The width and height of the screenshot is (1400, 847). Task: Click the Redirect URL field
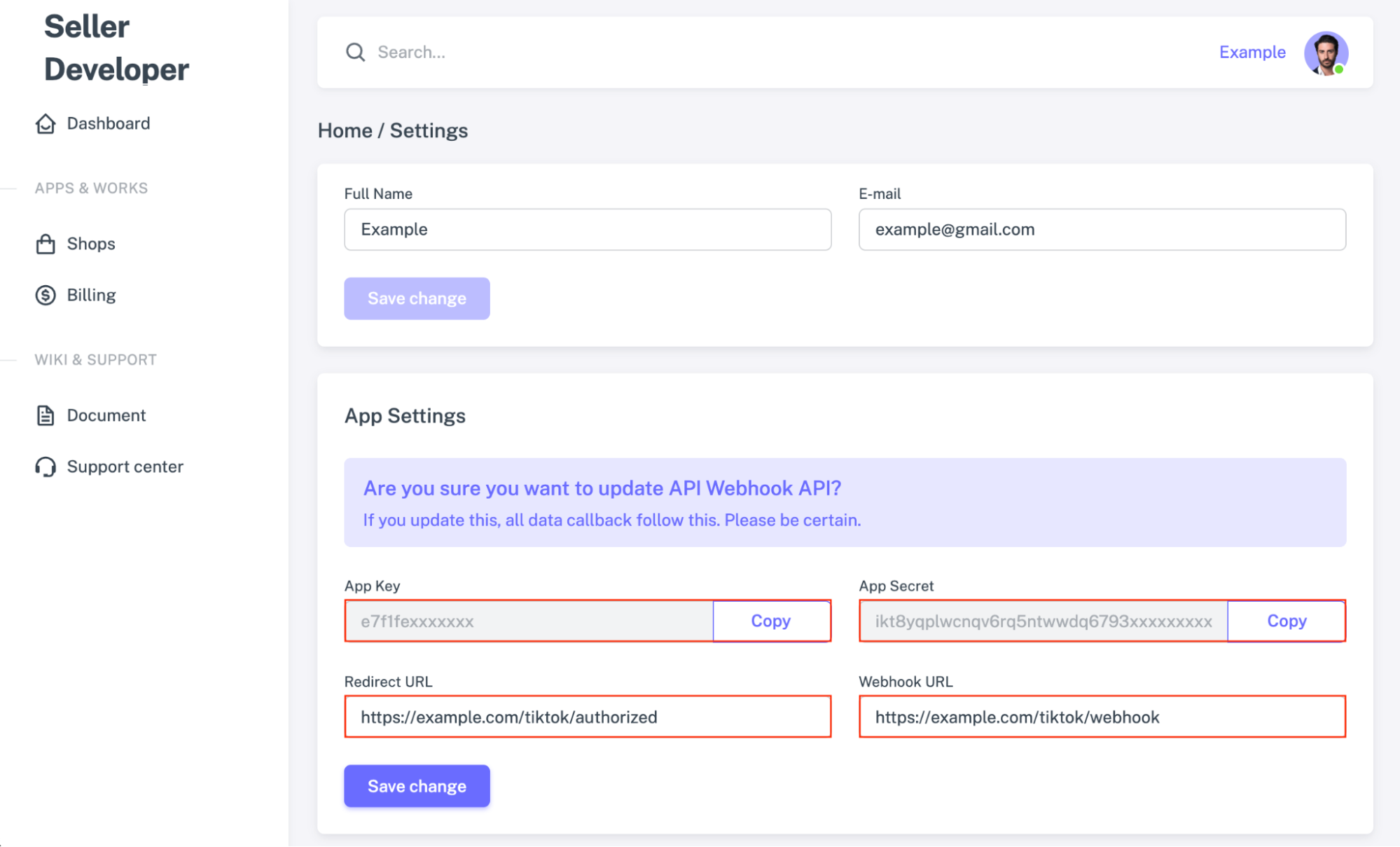[587, 717]
